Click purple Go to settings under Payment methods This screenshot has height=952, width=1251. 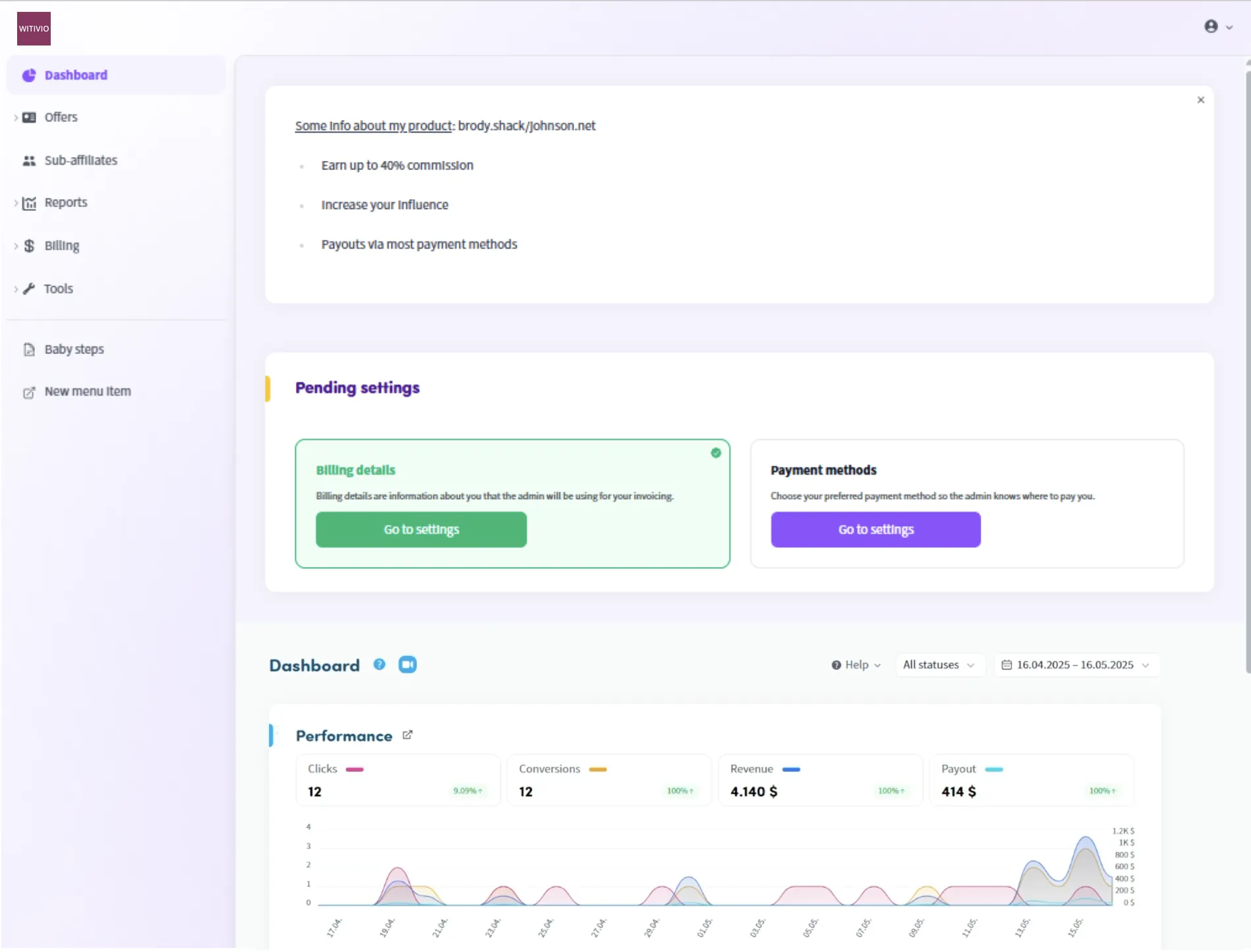click(876, 529)
